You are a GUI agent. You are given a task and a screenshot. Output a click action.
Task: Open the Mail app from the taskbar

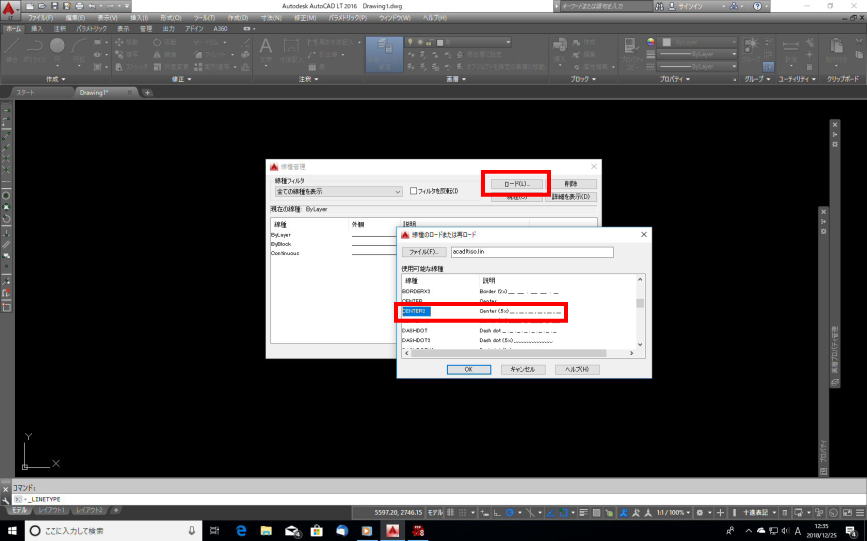click(293, 530)
